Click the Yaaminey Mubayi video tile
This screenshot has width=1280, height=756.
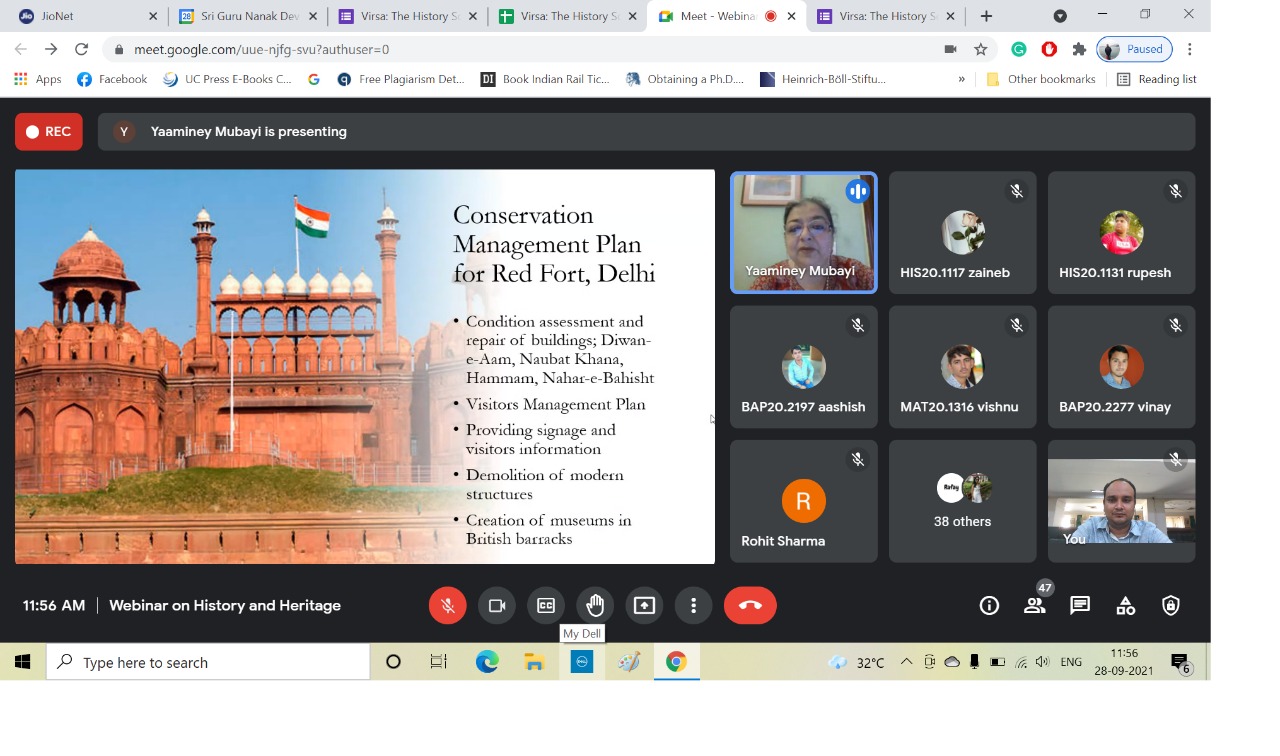(x=803, y=232)
